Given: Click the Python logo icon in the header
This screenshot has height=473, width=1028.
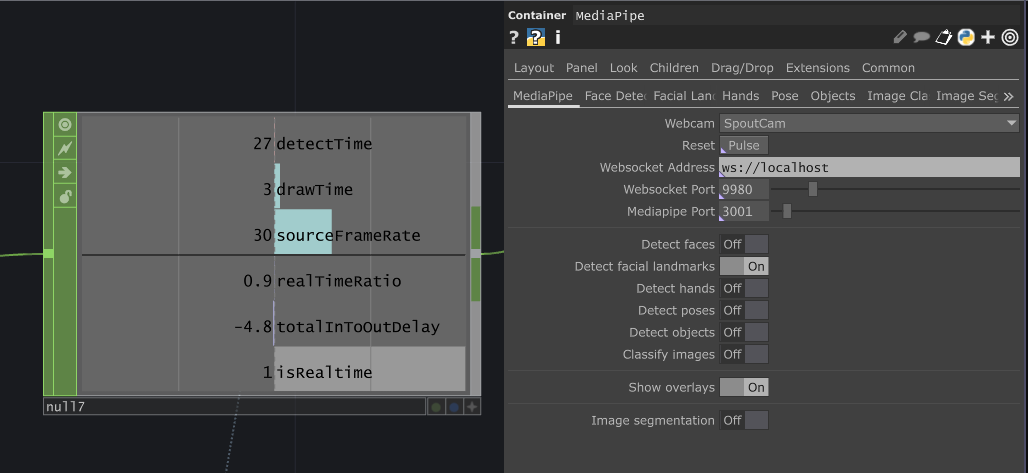Looking at the screenshot, I should point(966,37).
